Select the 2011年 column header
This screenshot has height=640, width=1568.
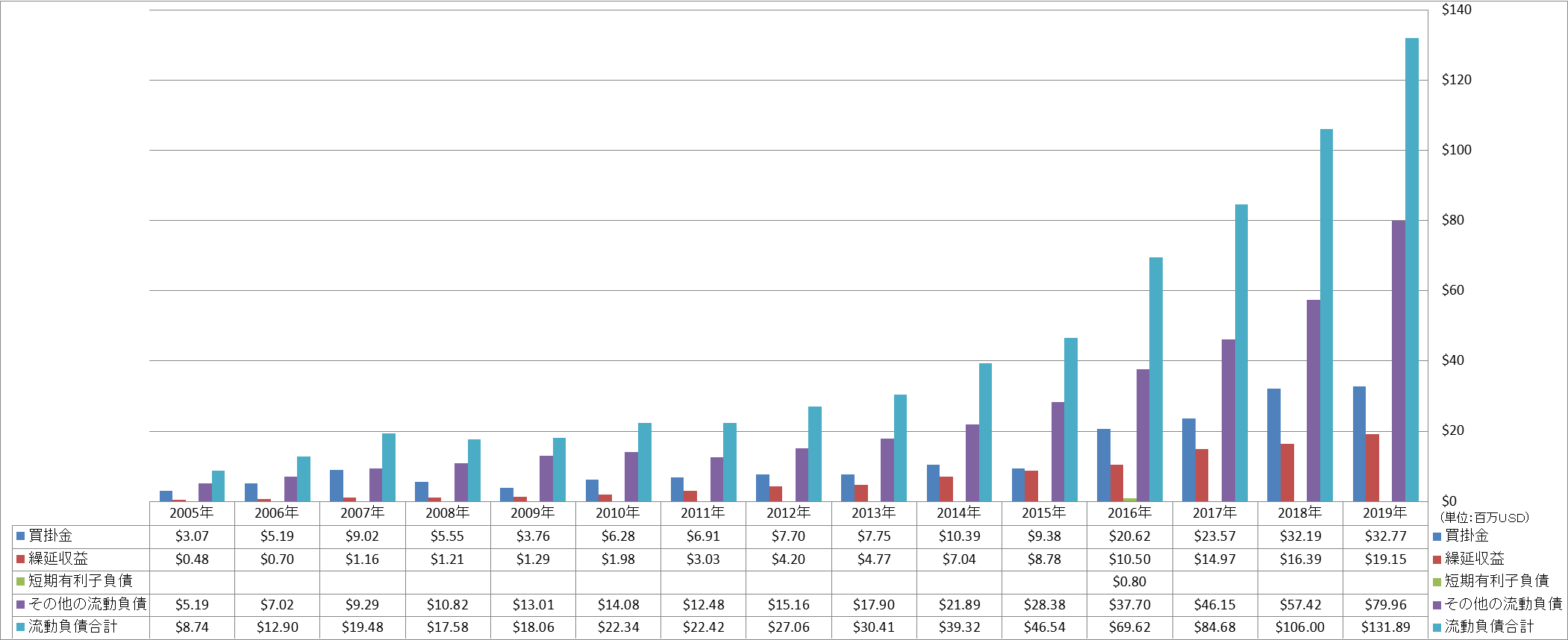point(703,513)
